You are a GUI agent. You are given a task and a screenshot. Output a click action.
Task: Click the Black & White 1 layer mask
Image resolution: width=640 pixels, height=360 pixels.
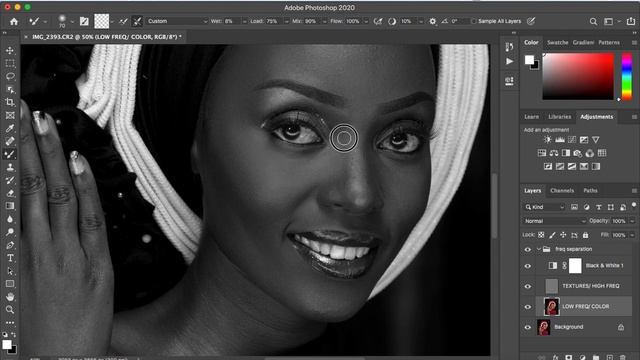pyautogui.click(x=575, y=266)
